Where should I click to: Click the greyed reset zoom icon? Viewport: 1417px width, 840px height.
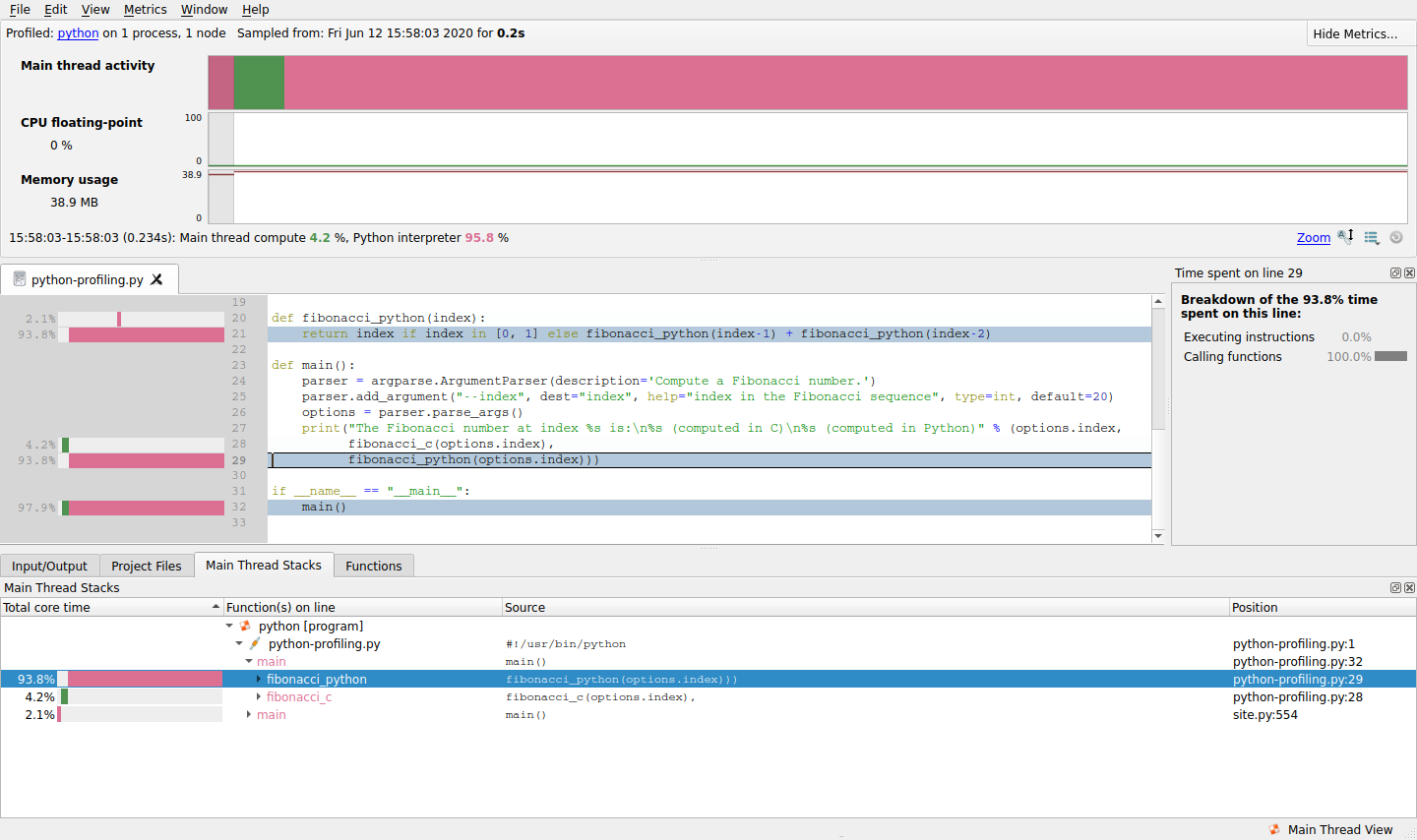(1396, 237)
